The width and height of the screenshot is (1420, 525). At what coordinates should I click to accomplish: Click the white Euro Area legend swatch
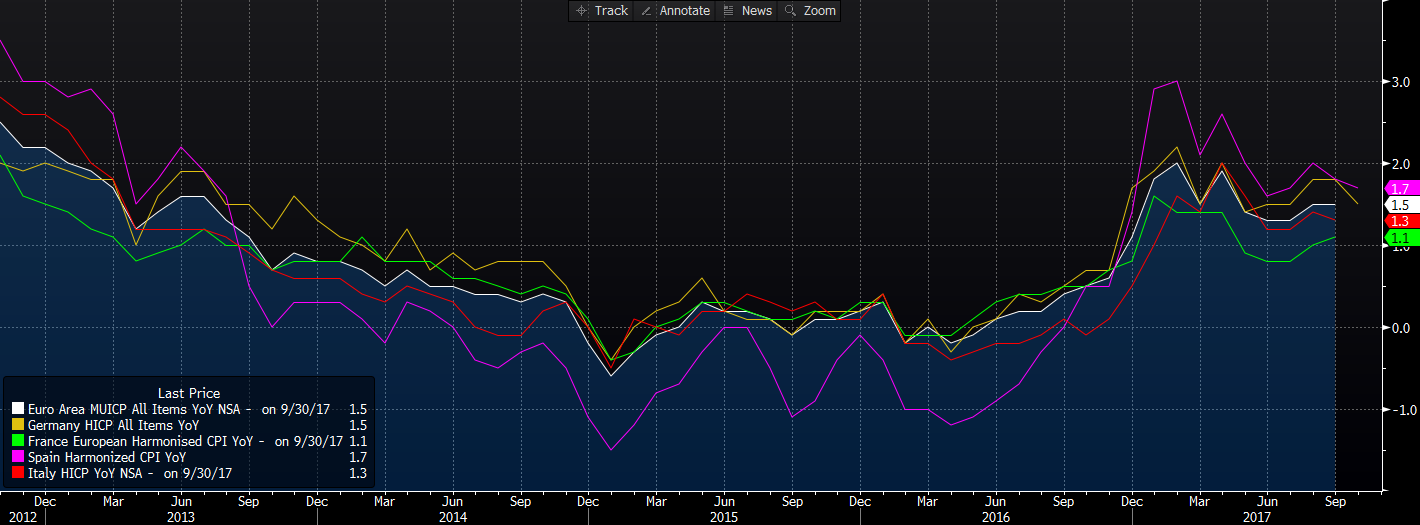point(18,409)
